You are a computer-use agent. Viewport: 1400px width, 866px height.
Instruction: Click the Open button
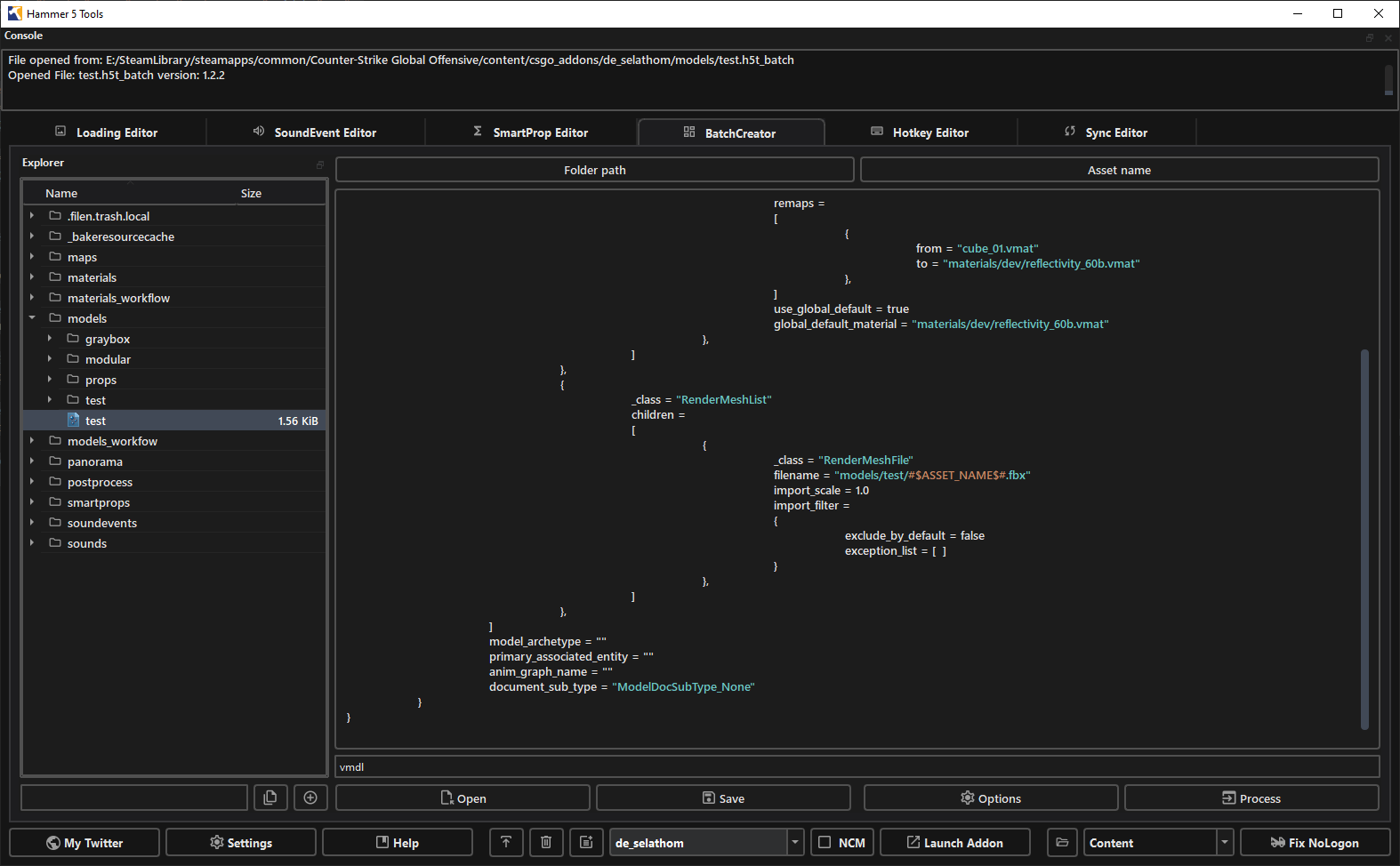(x=463, y=798)
